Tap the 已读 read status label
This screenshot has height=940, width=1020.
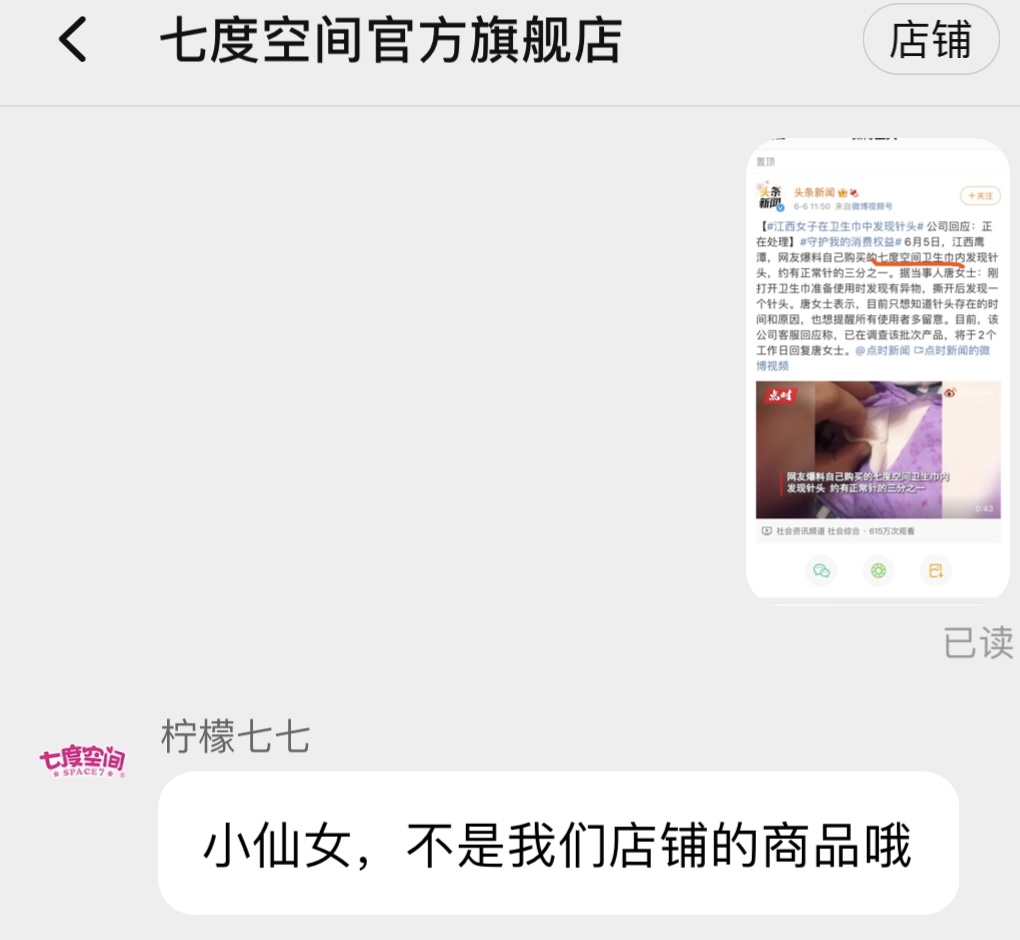coord(978,643)
